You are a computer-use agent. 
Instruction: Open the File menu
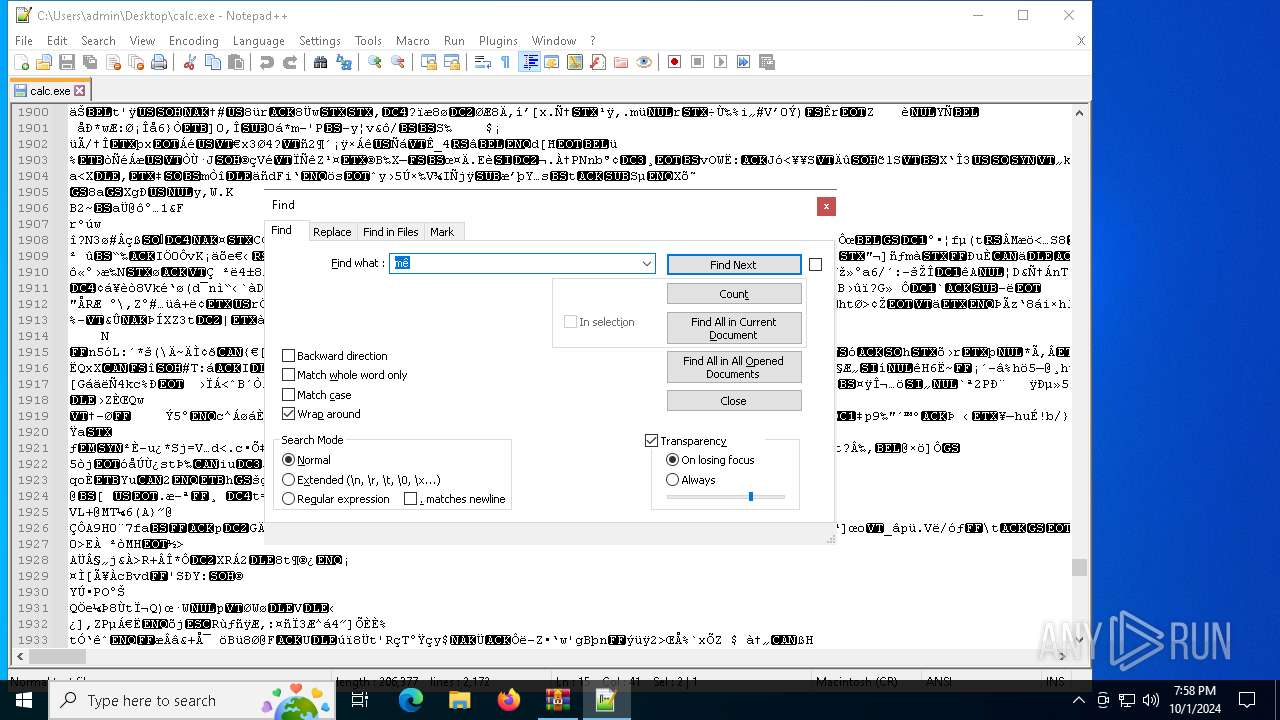(x=24, y=41)
